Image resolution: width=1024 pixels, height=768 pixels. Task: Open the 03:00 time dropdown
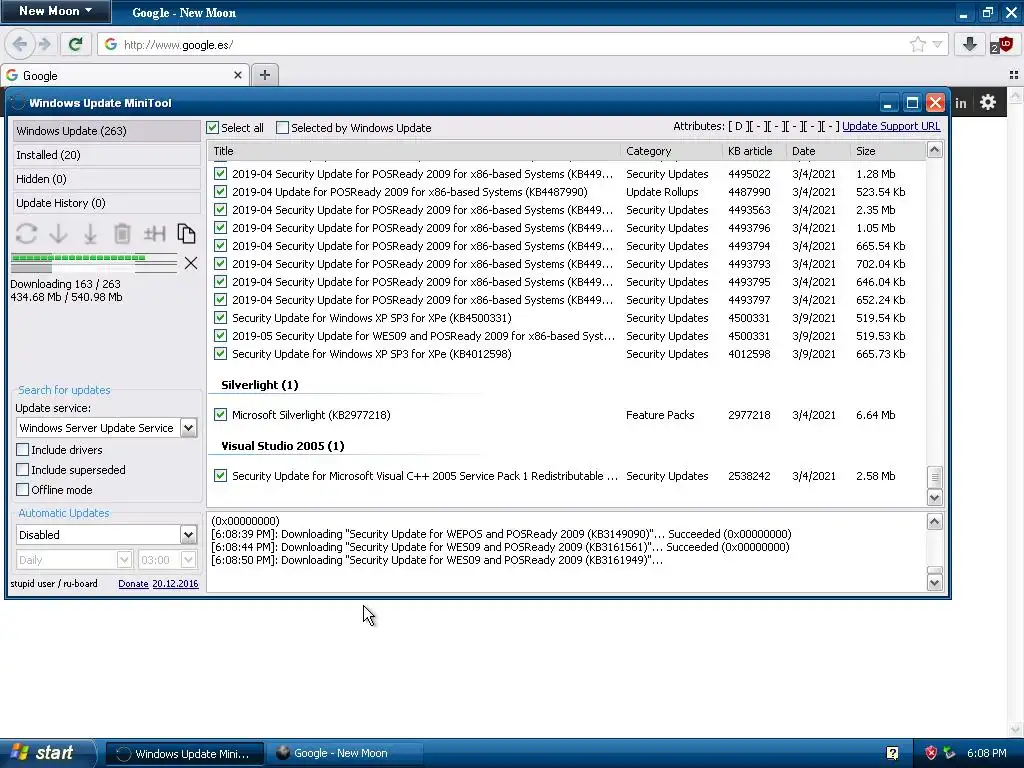[188, 560]
